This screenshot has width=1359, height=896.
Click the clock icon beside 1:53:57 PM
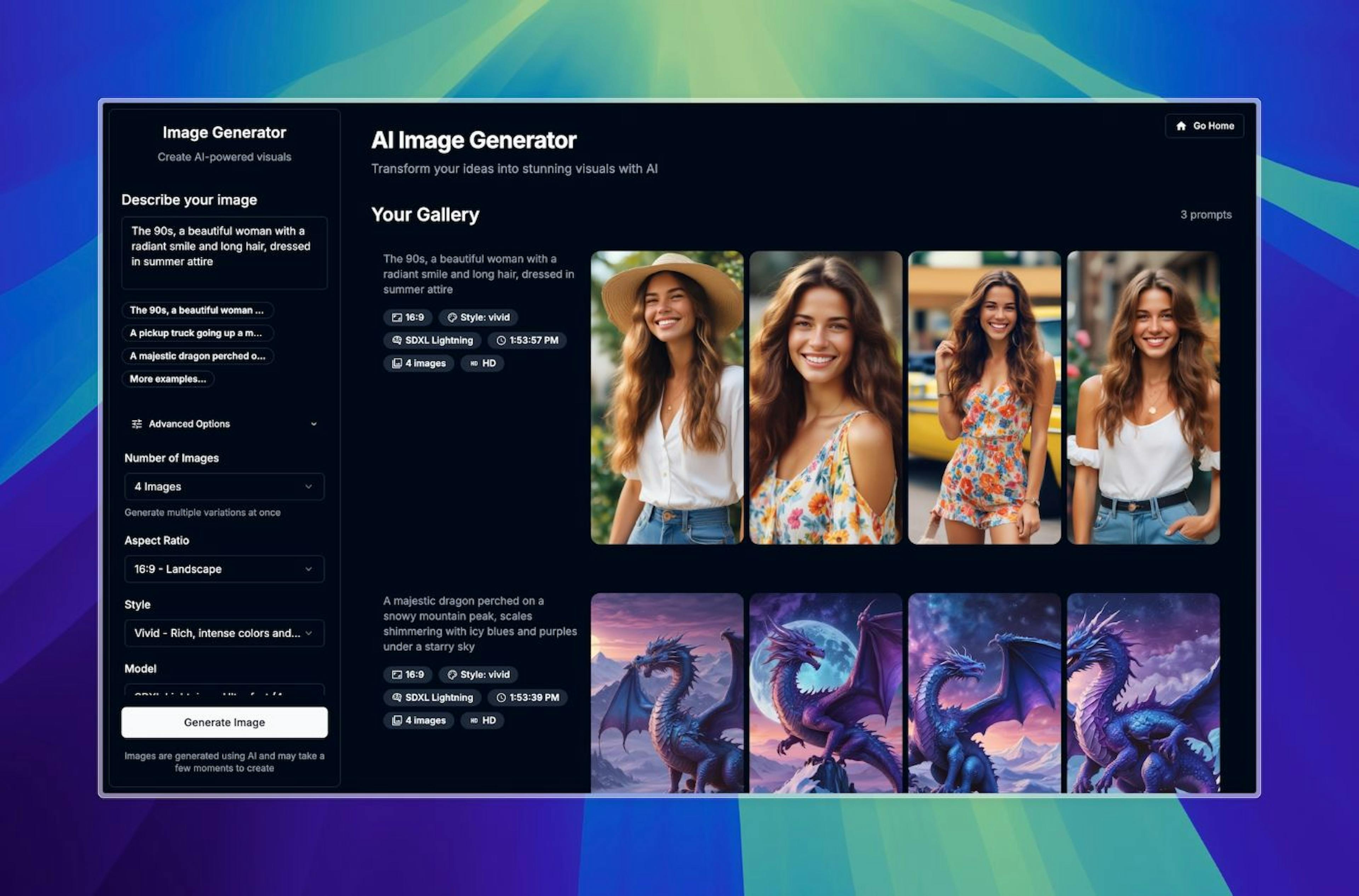tap(501, 340)
